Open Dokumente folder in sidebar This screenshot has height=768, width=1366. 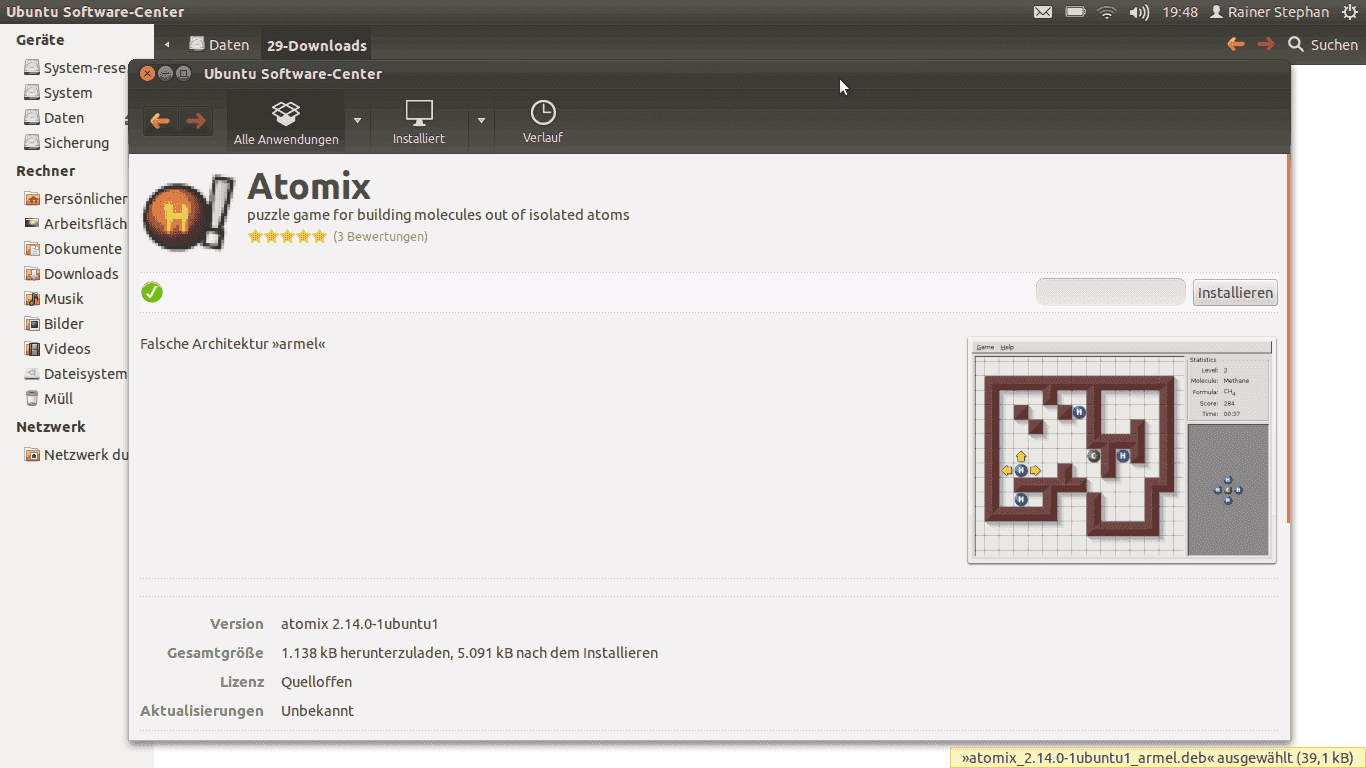pos(74,249)
